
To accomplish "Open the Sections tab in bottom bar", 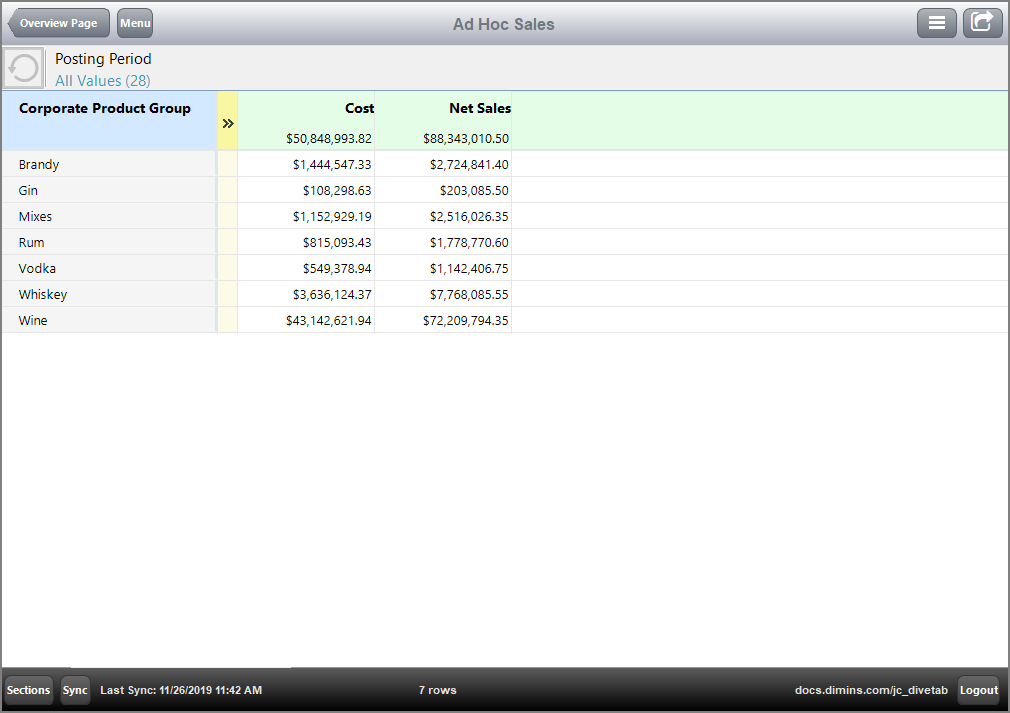I will (28, 690).
